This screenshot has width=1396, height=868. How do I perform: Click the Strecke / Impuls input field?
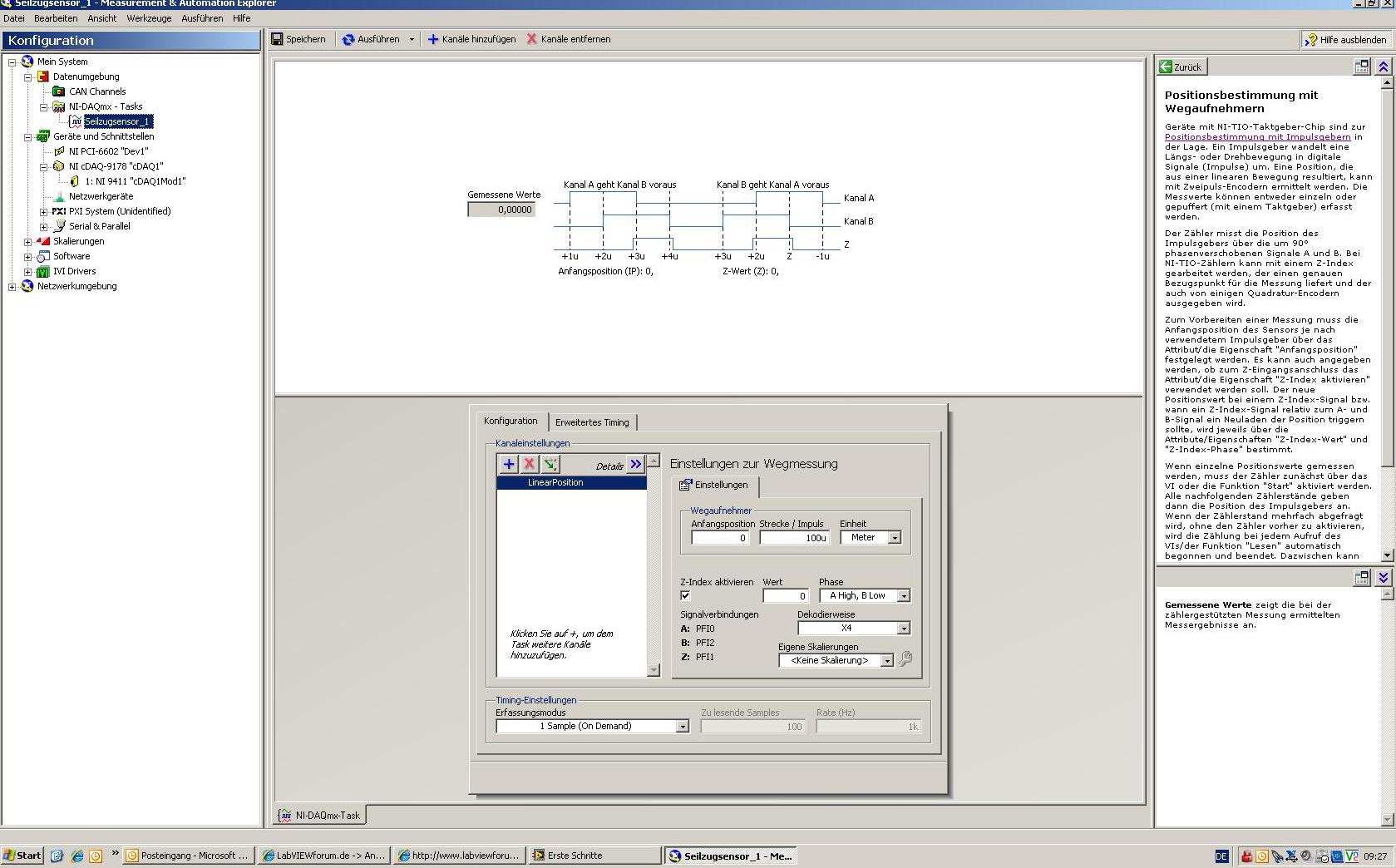(x=794, y=538)
